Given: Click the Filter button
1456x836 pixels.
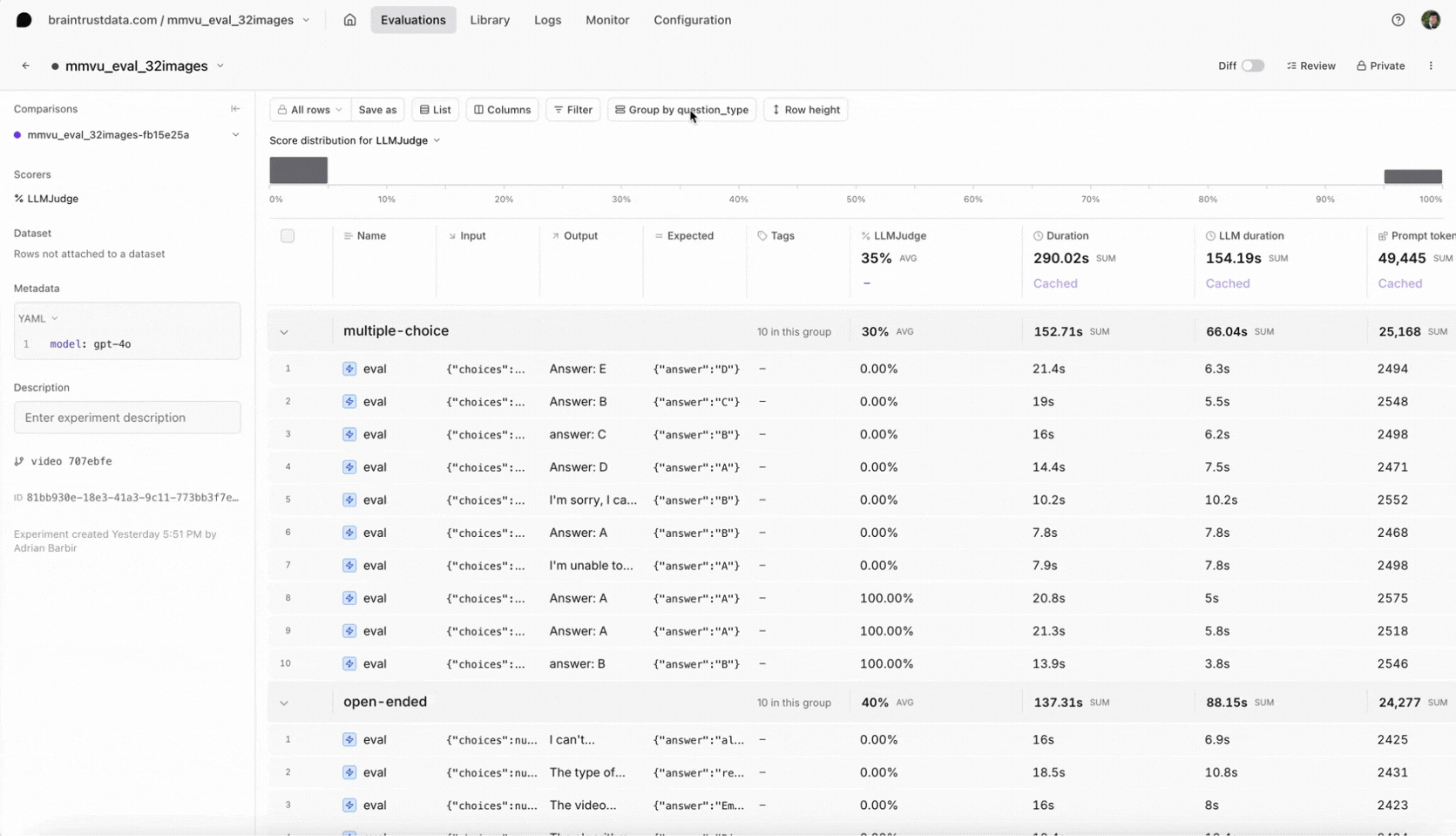Looking at the screenshot, I should click(x=572, y=110).
